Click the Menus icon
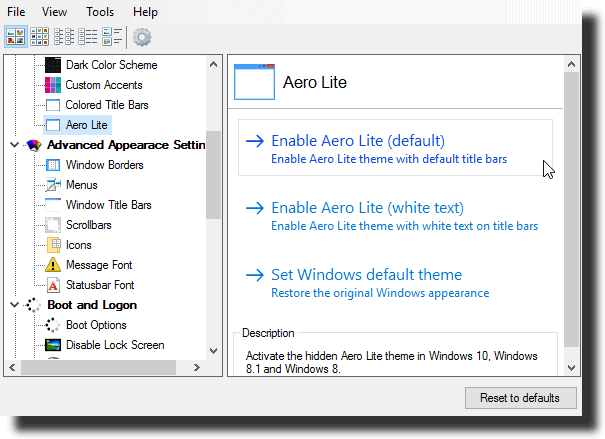Image resolution: width=605 pixels, height=439 pixels. (53, 185)
